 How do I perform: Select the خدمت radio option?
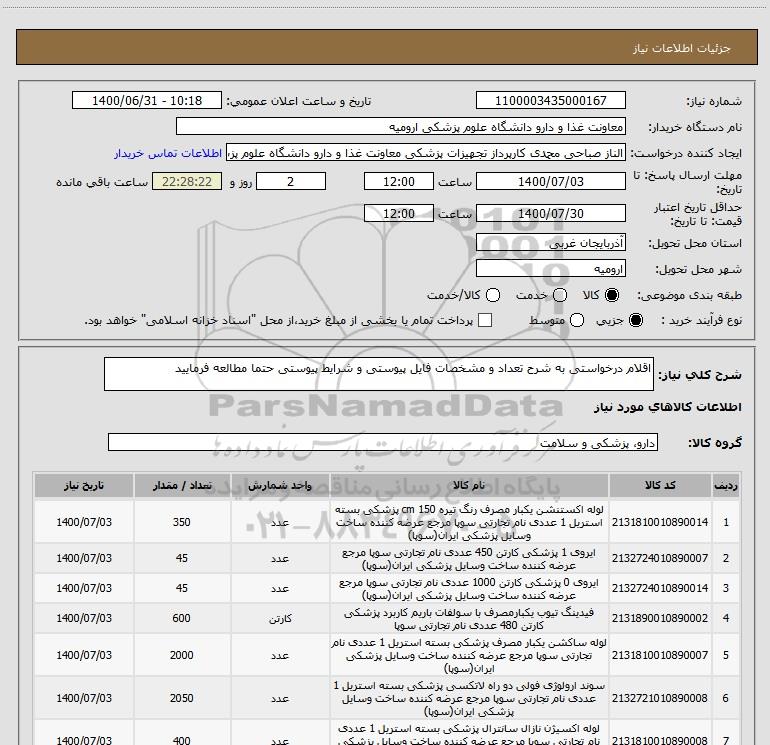(x=560, y=296)
